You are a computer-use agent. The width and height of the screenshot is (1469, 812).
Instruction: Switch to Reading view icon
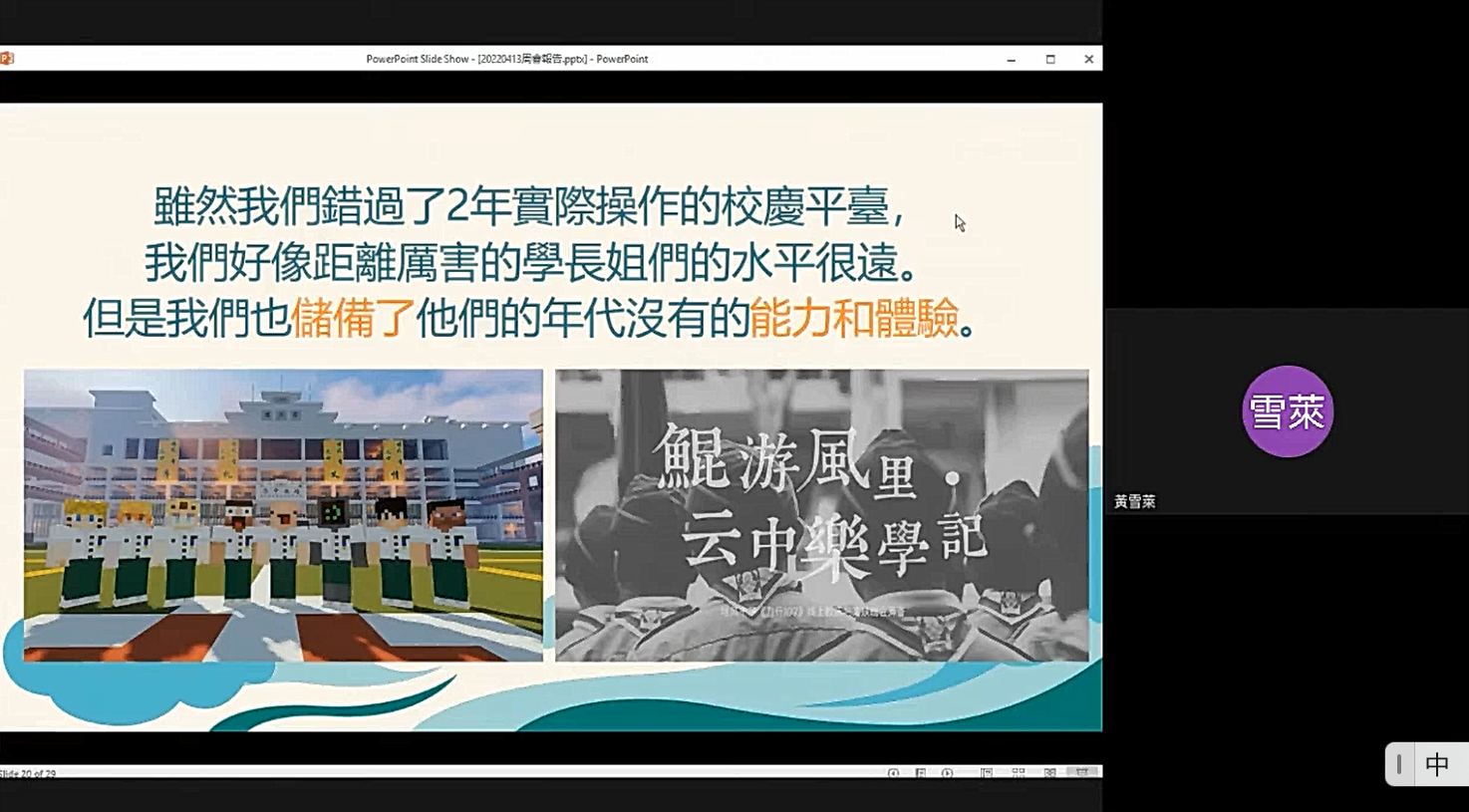point(1049,773)
